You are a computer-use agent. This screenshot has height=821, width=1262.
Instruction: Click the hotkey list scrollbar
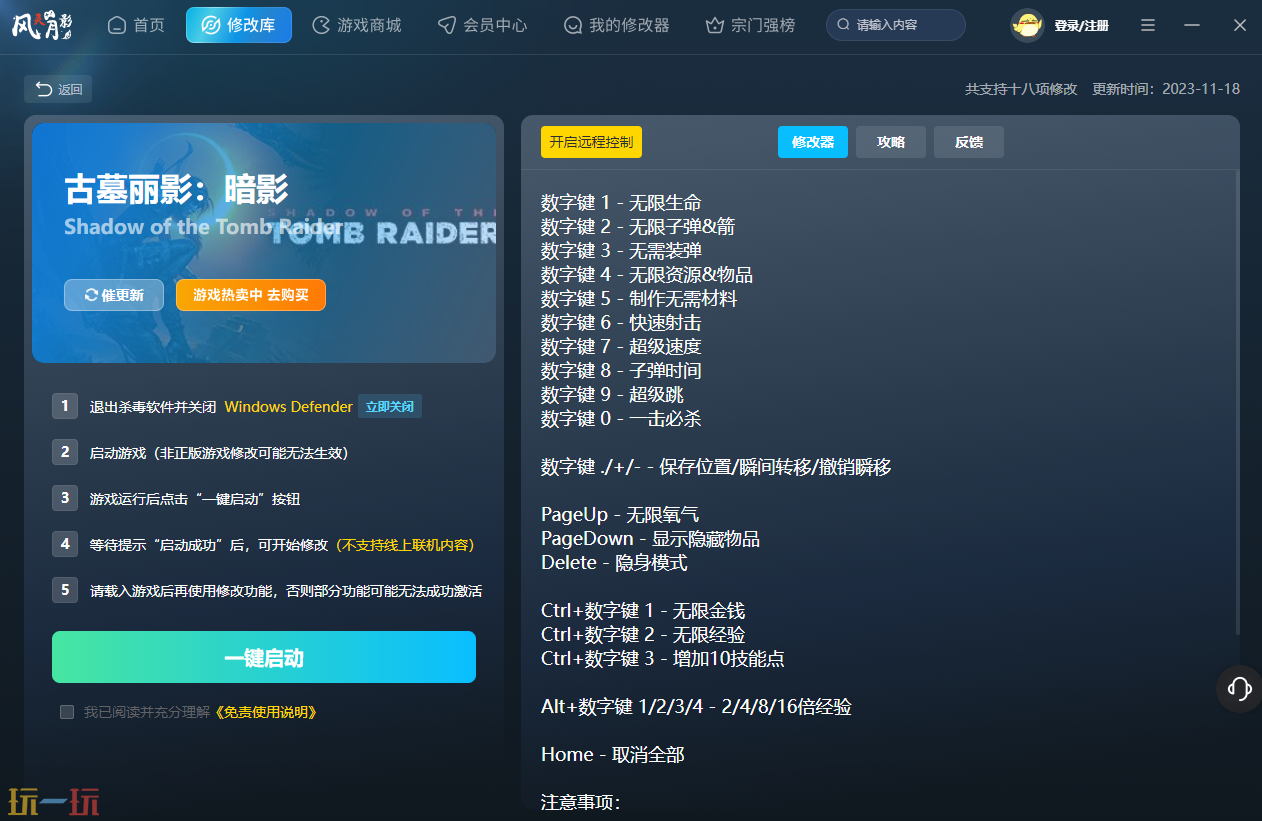tap(1238, 403)
